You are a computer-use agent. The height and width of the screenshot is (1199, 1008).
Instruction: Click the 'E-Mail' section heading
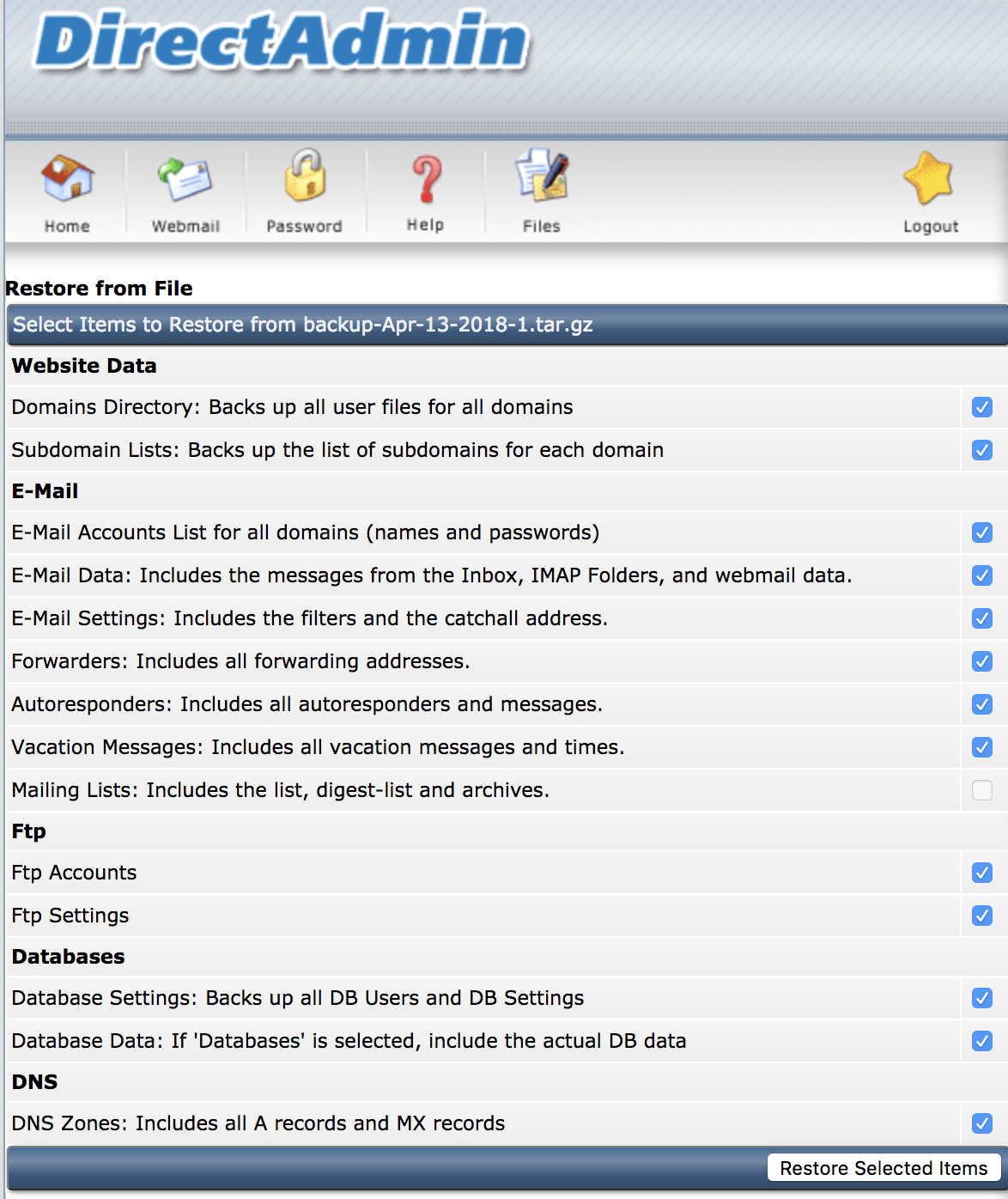(x=45, y=491)
